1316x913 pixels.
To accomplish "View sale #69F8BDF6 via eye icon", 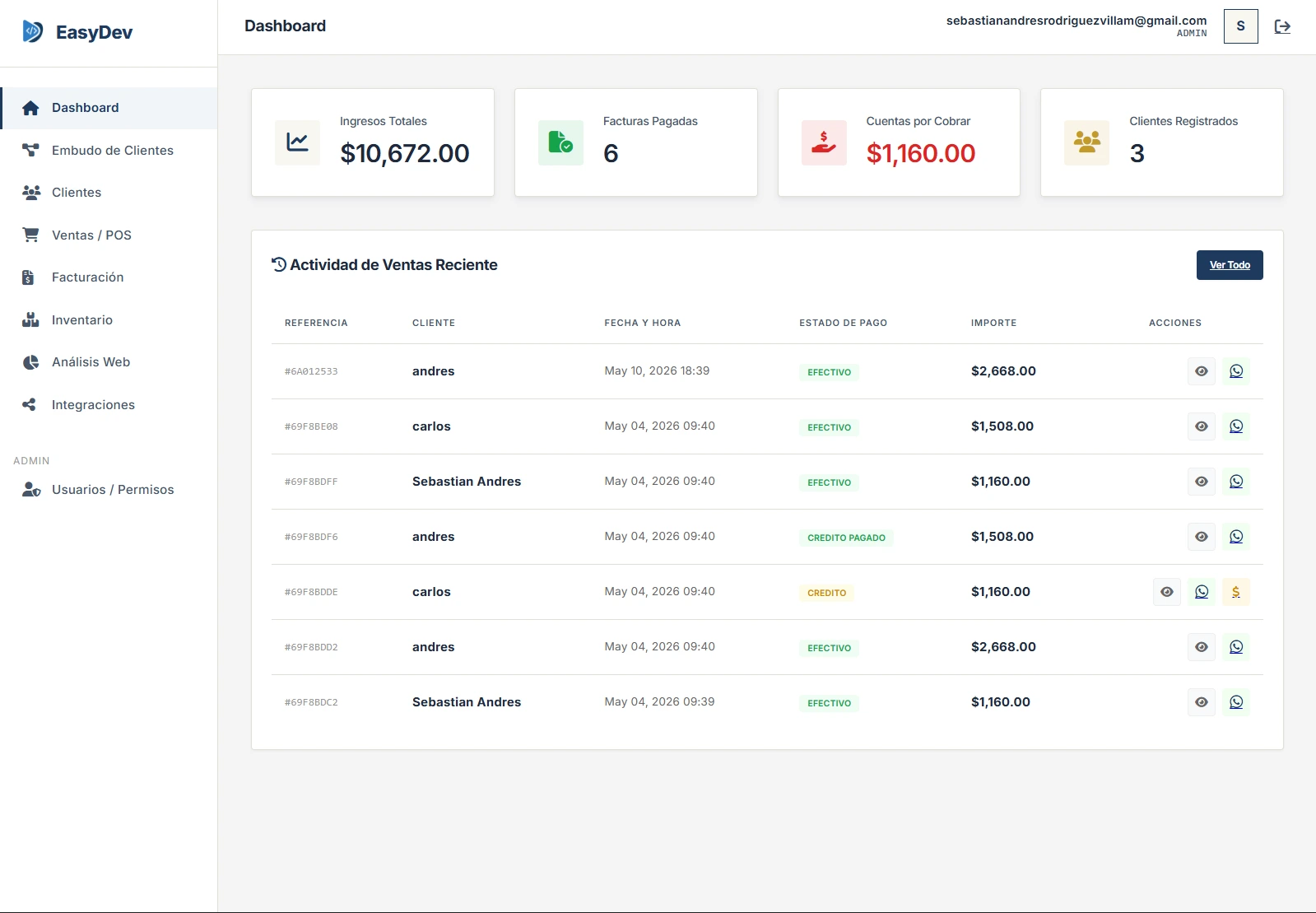I will [1202, 537].
